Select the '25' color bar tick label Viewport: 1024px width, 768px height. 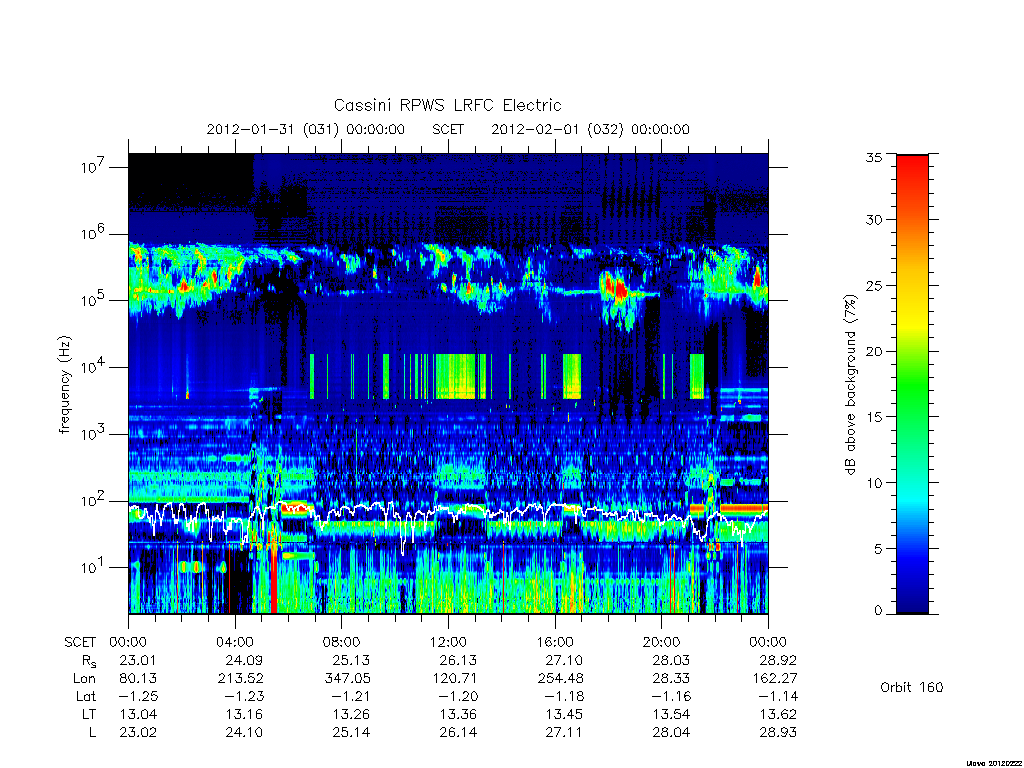point(874,285)
